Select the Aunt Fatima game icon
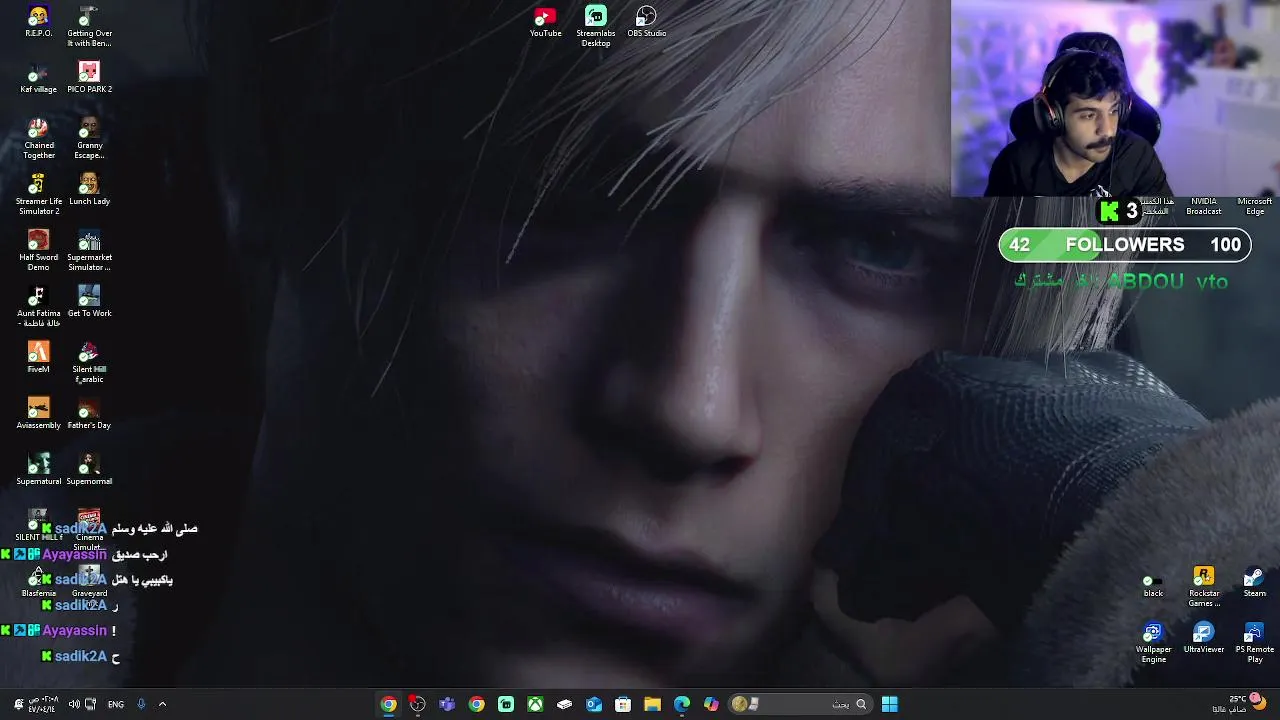 pyautogui.click(x=38, y=307)
